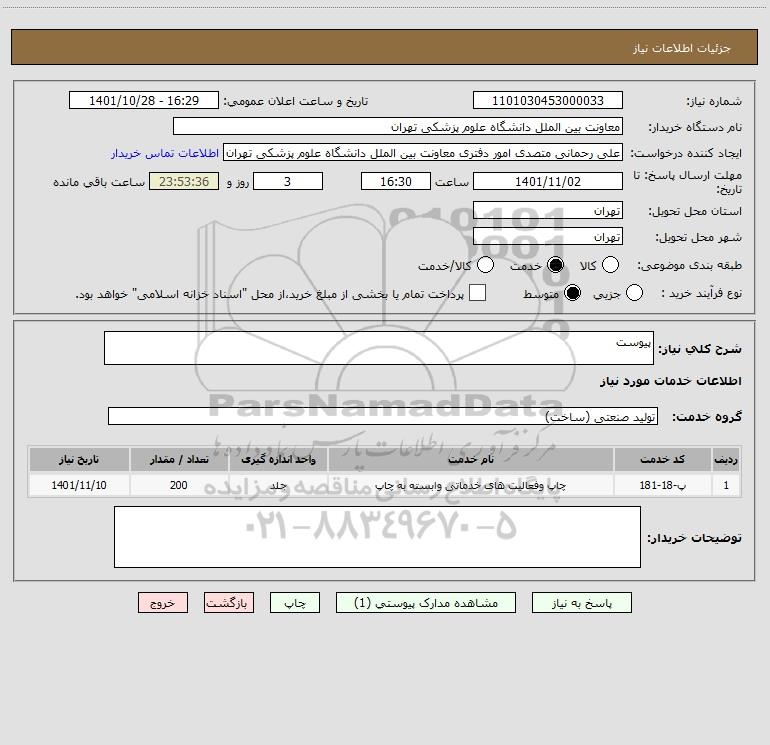Viewport: 770px width, 745px height.
Task: Open مشاهده مدارک پیوستی (1) button
Action: coord(426,603)
